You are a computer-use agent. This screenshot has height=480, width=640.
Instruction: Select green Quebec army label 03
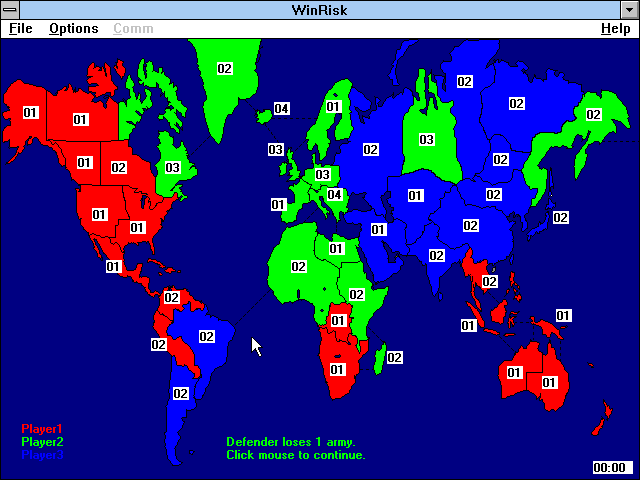tap(173, 167)
